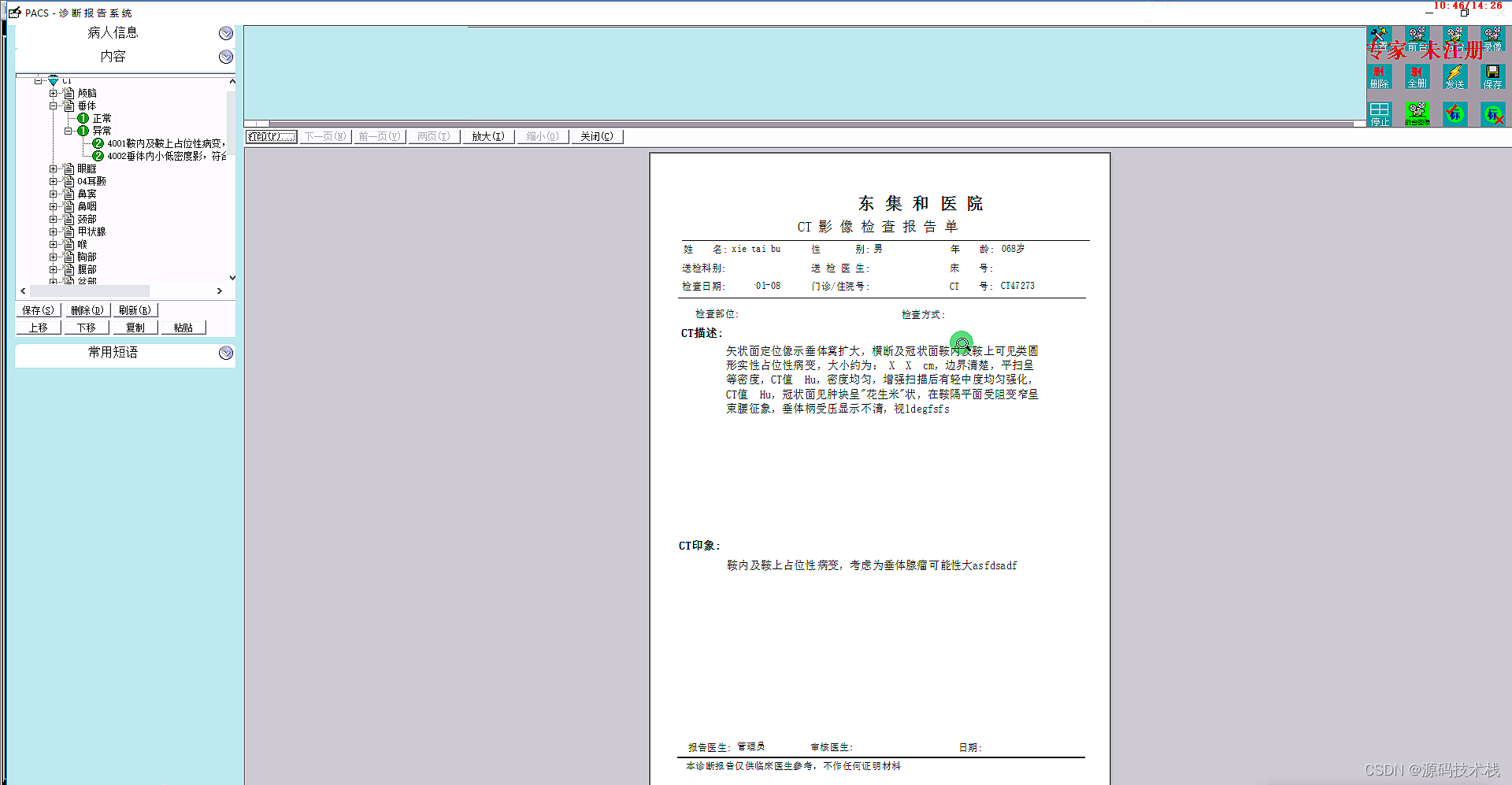The width and height of the screenshot is (1512, 785).
Task: Click the 打印(P) print button
Action: click(272, 136)
